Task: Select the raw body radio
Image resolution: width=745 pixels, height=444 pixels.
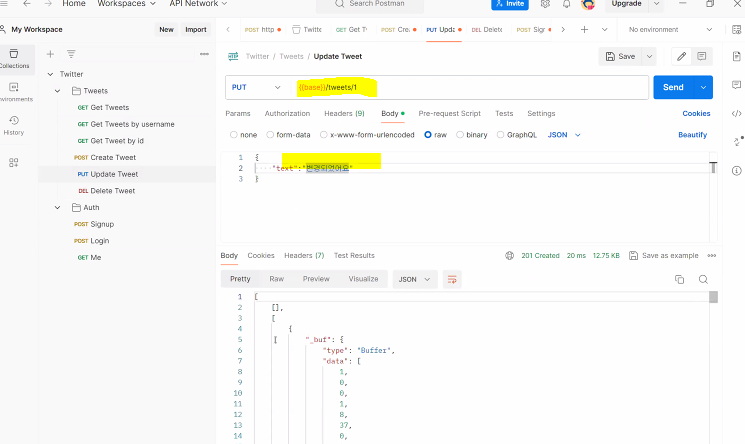Action: click(428, 135)
